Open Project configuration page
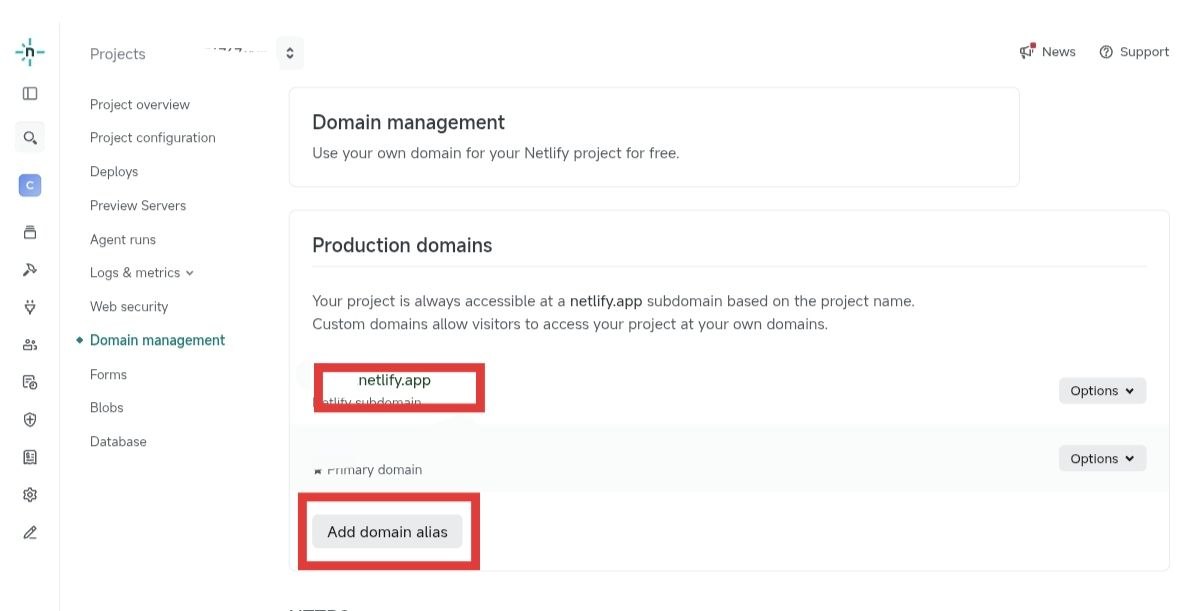The image size is (1199, 611). click(x=152, y=138)
